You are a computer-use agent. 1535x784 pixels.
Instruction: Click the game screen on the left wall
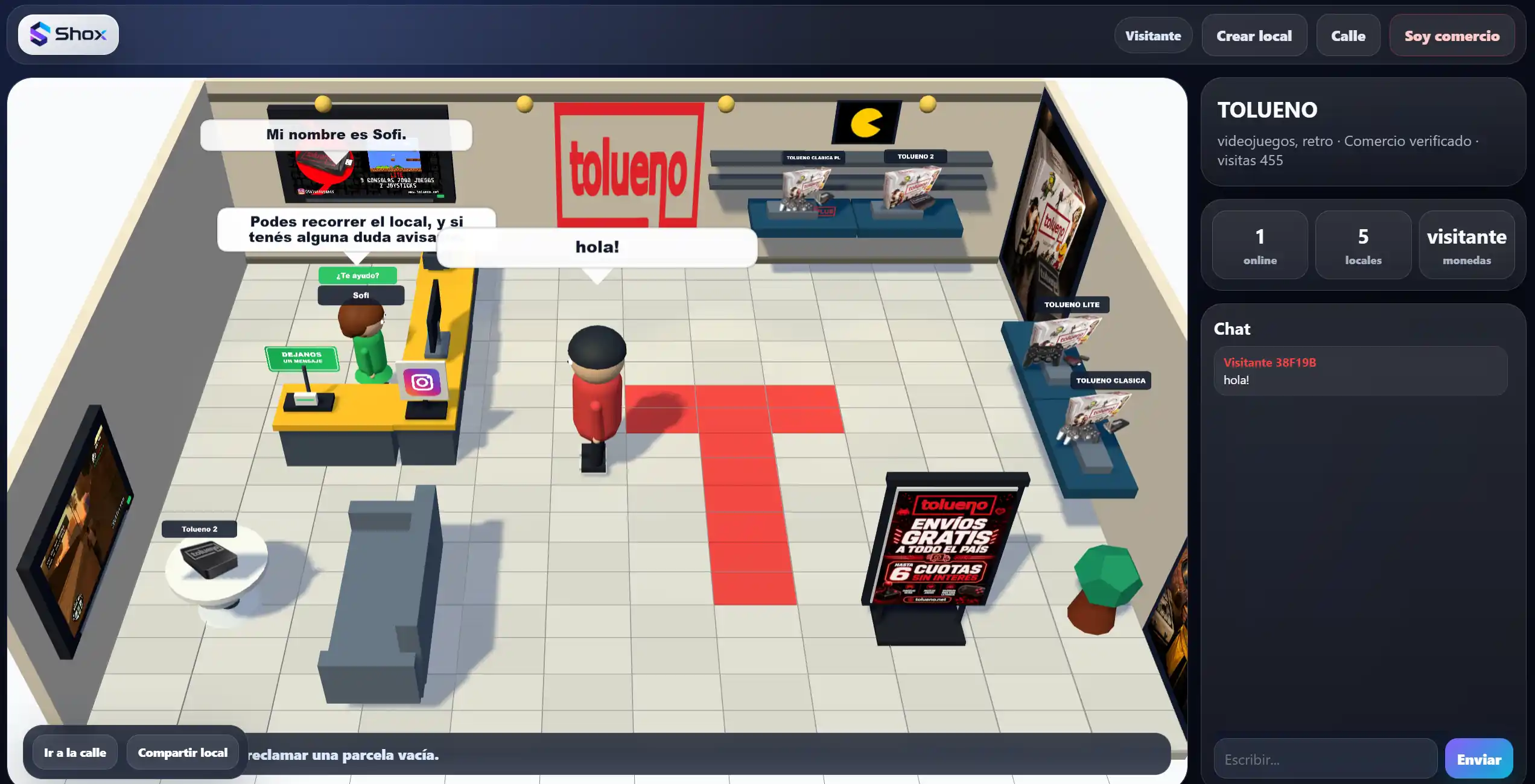point(75,531)
